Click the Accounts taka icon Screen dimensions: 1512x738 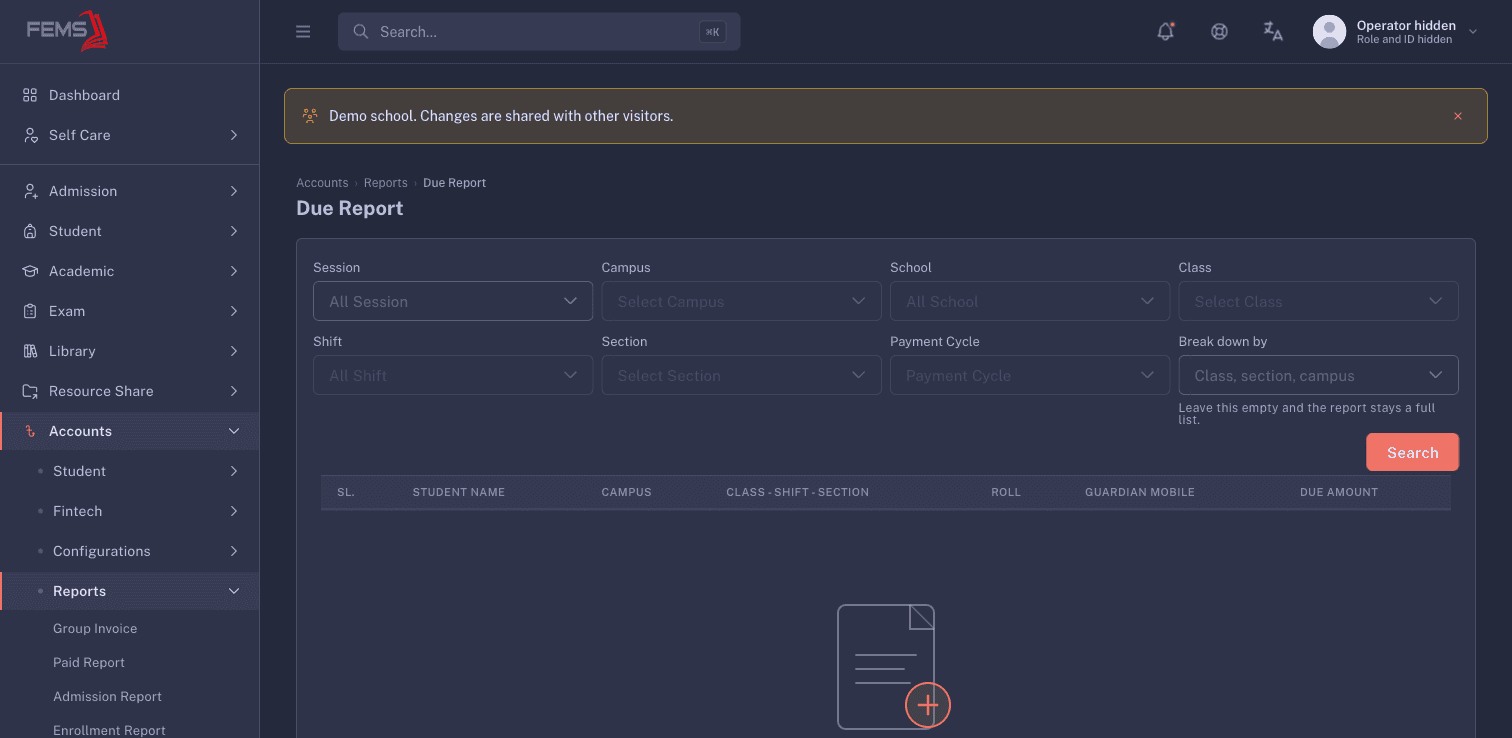(x=30, y=431)
